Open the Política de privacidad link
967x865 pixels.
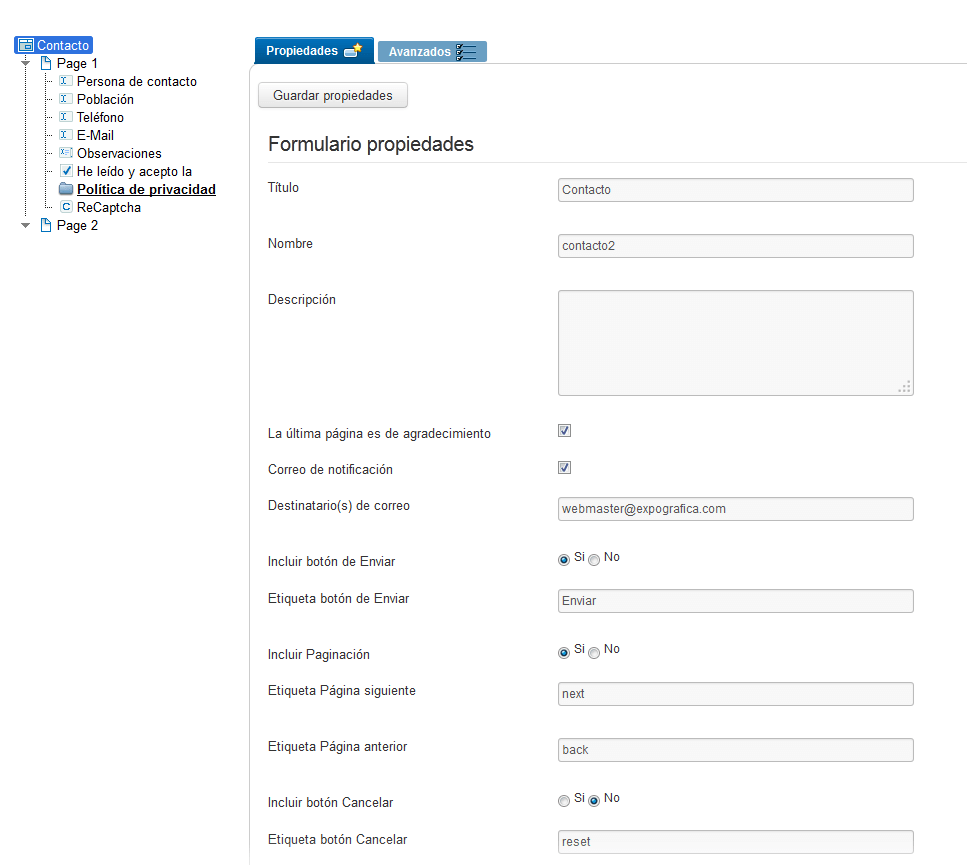(146, 189)
